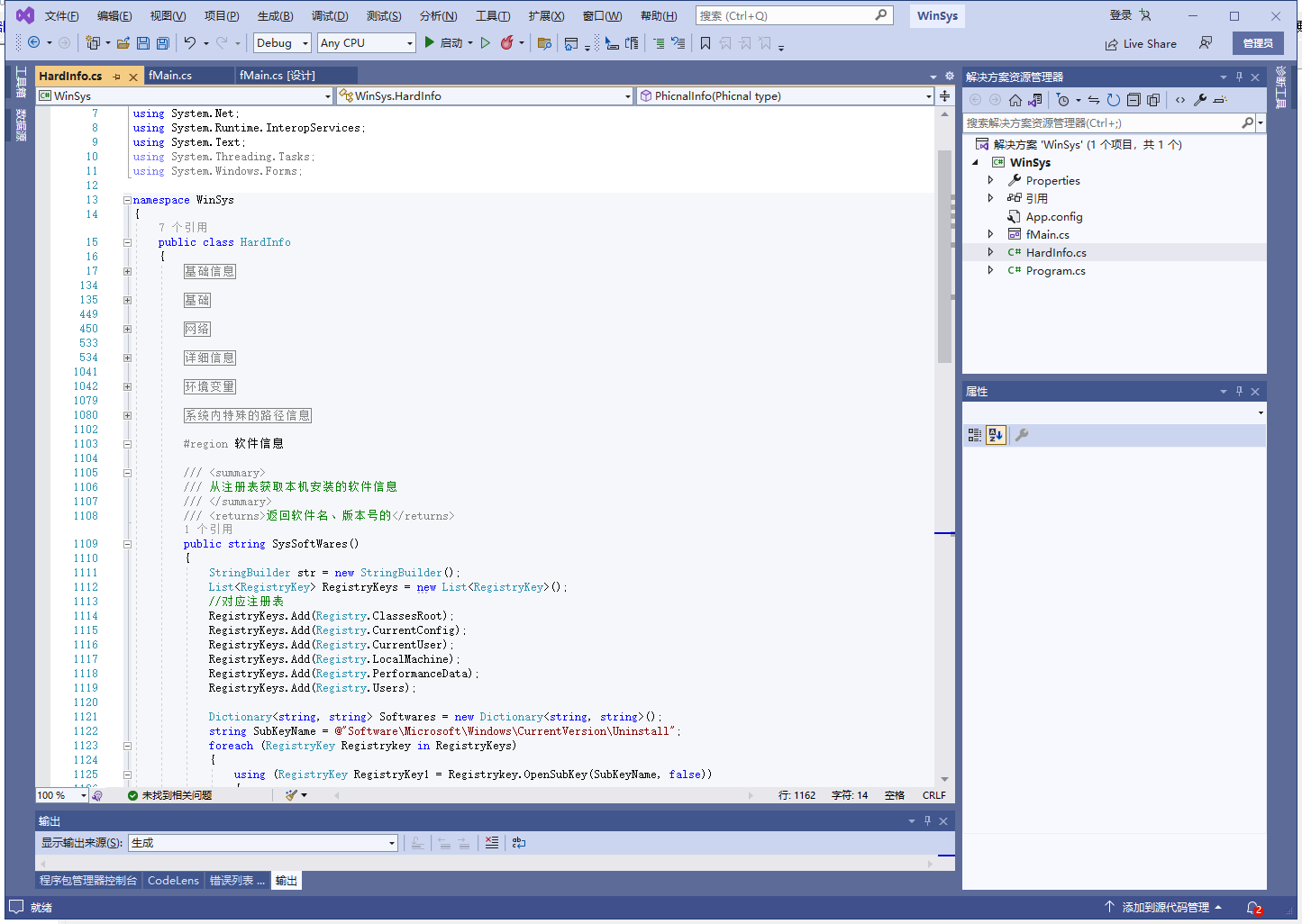1302x924 pixels.
Task: Refresh Solution Explorer
Action: pyautogui.click(x=1114, y=100)
